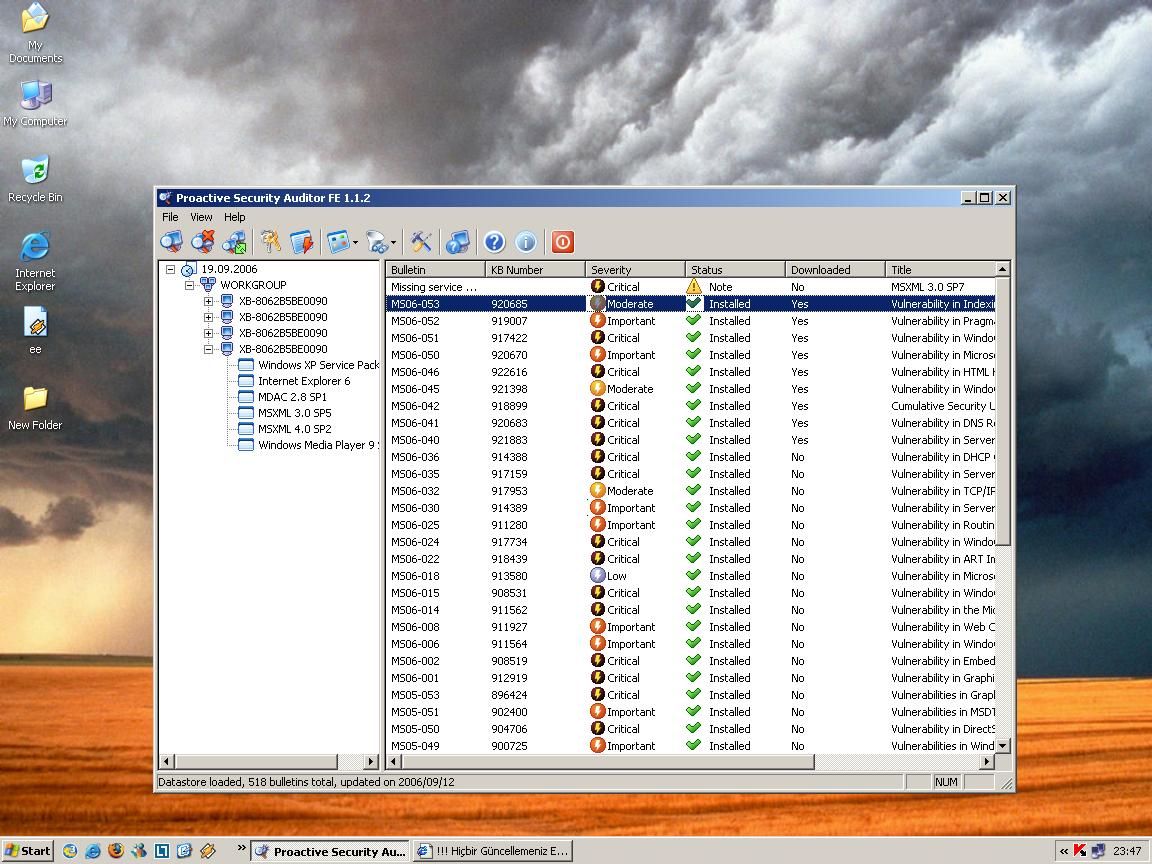Click tree pane horizontal scroll left arrow
Image resolution: width=1152 pixels, height=864 pixels.
(x=167, y=762)
